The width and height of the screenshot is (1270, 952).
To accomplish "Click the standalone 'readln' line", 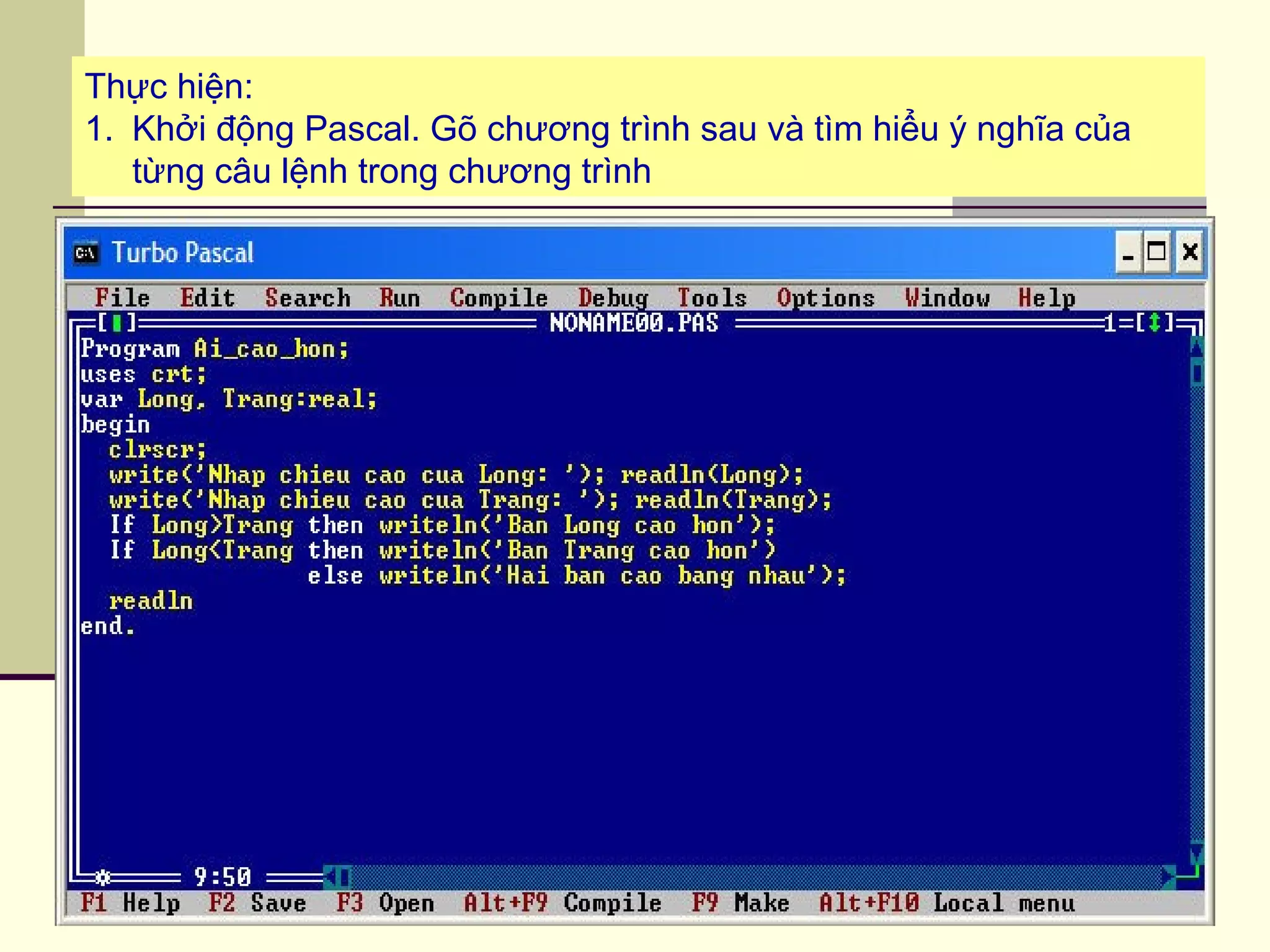I will [x=151, y=601].
